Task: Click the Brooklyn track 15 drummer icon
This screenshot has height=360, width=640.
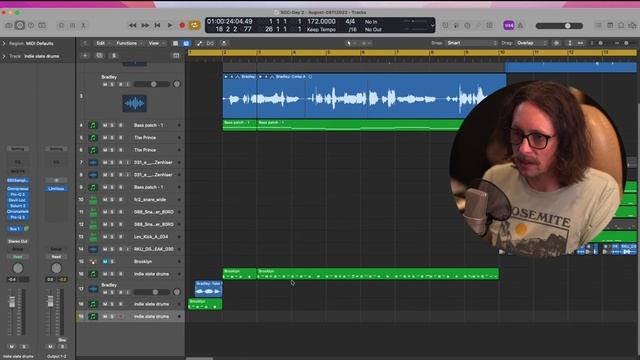Action: [x=93, y=262]
